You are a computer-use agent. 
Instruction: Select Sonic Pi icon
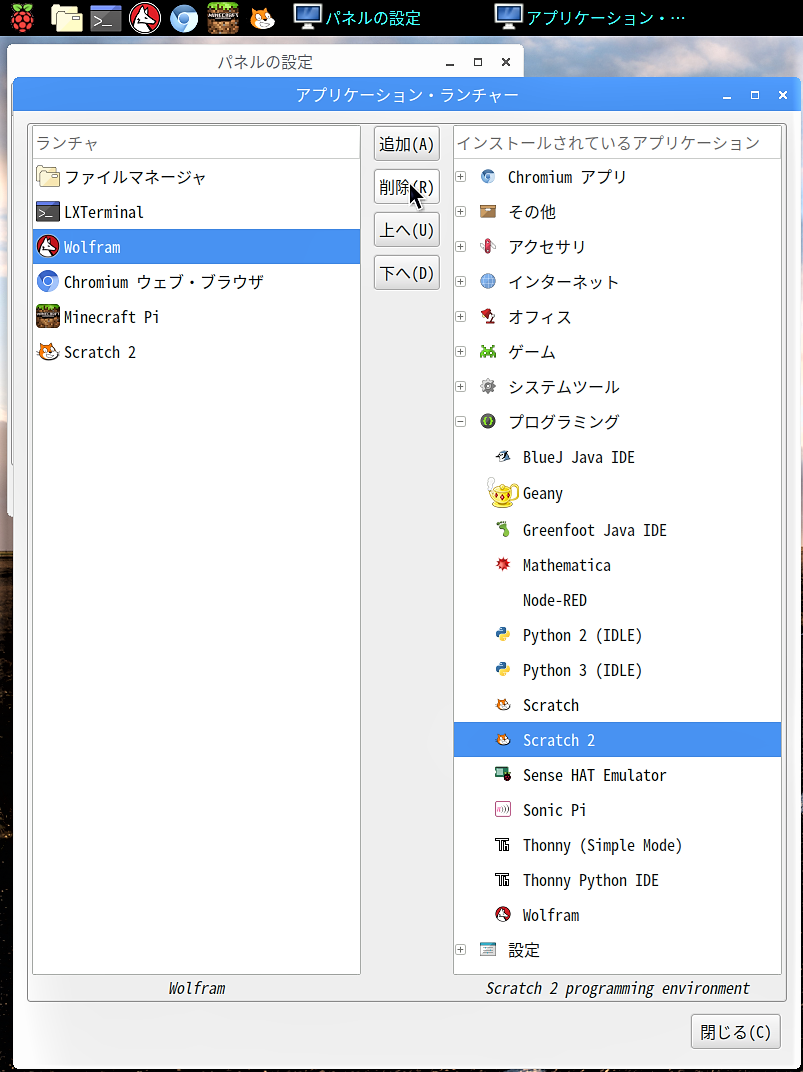(x=503, y=810)
